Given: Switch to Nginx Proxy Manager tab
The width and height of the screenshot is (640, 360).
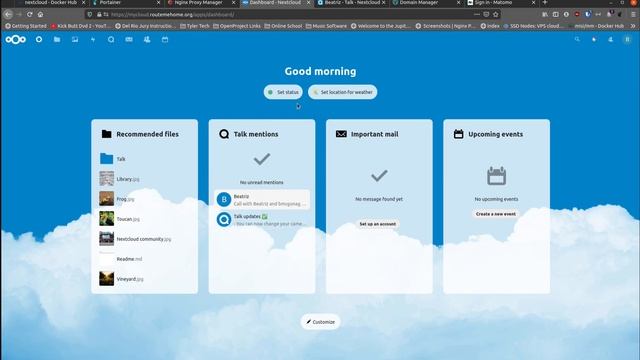Looking at the screenshot, I should point(201,3).
